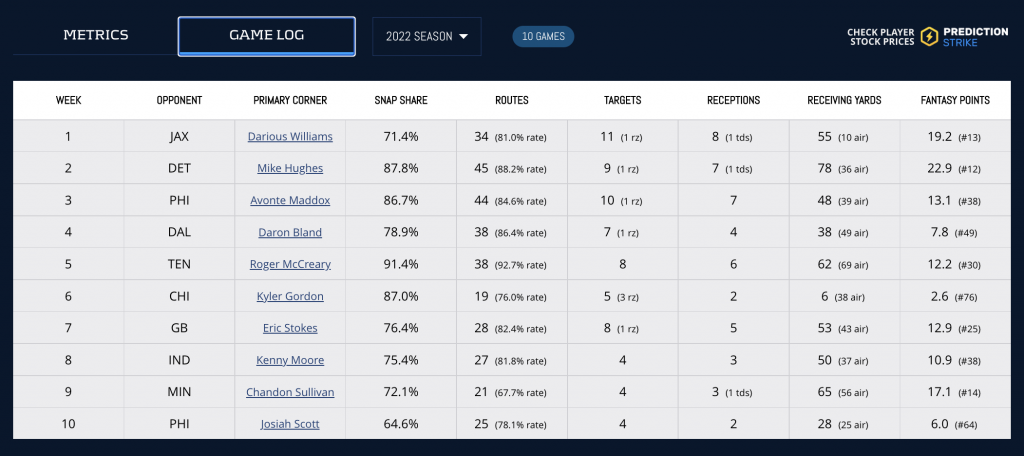This screenshot has width=1024, height=456.
Task: Open the 2022 Season dropdown
Action: (426, 36)
